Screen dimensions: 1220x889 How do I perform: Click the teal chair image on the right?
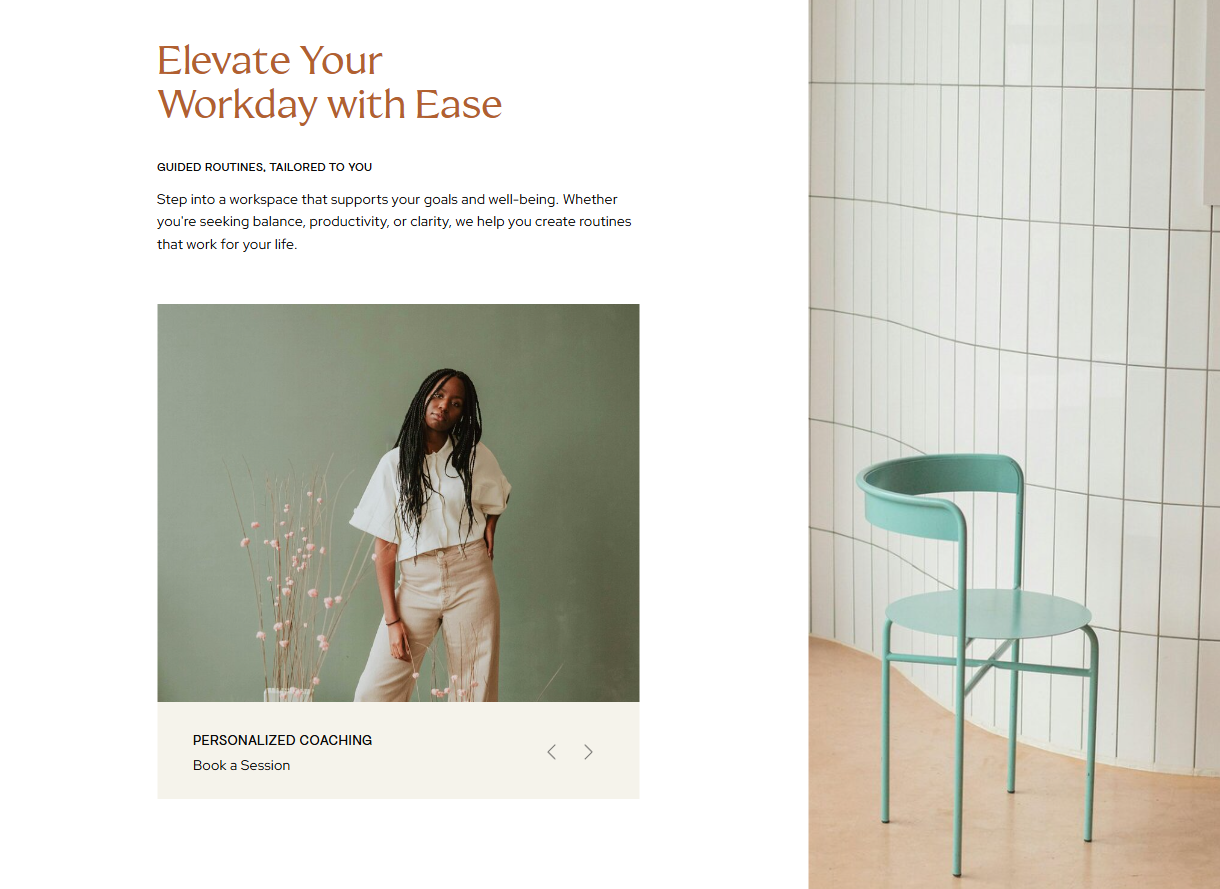coord(1014,444)
